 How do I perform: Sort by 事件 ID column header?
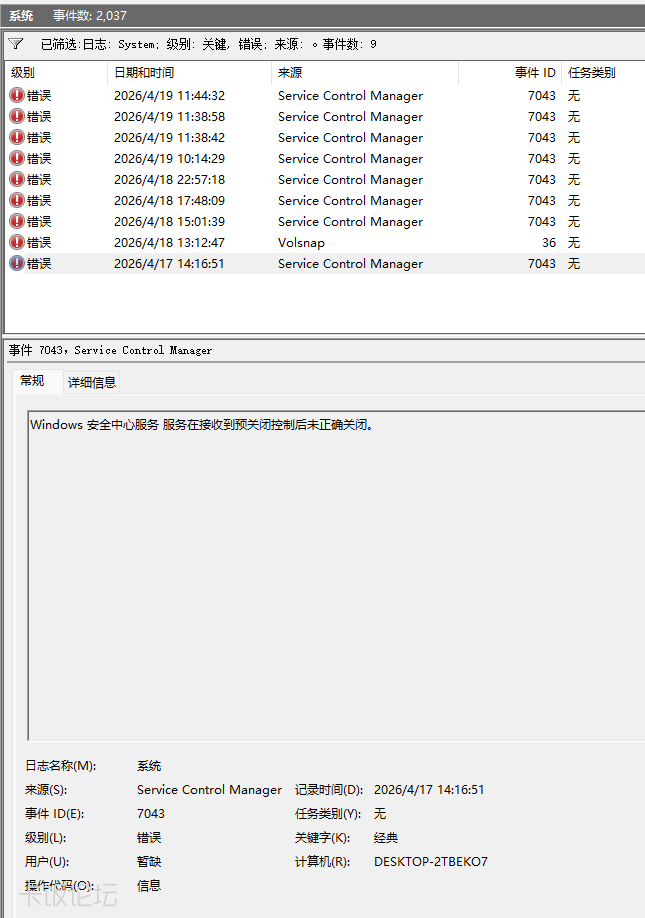tap(510, 73)
